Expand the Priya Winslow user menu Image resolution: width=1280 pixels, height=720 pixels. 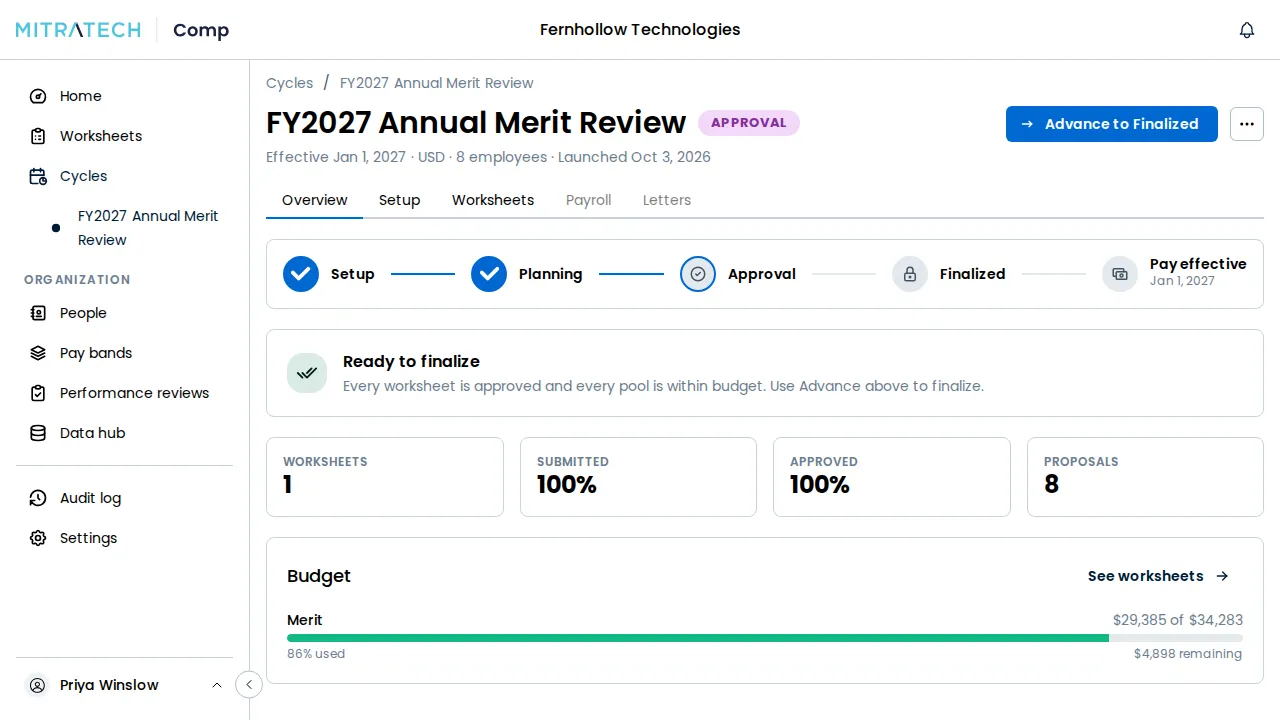[124, 685]
